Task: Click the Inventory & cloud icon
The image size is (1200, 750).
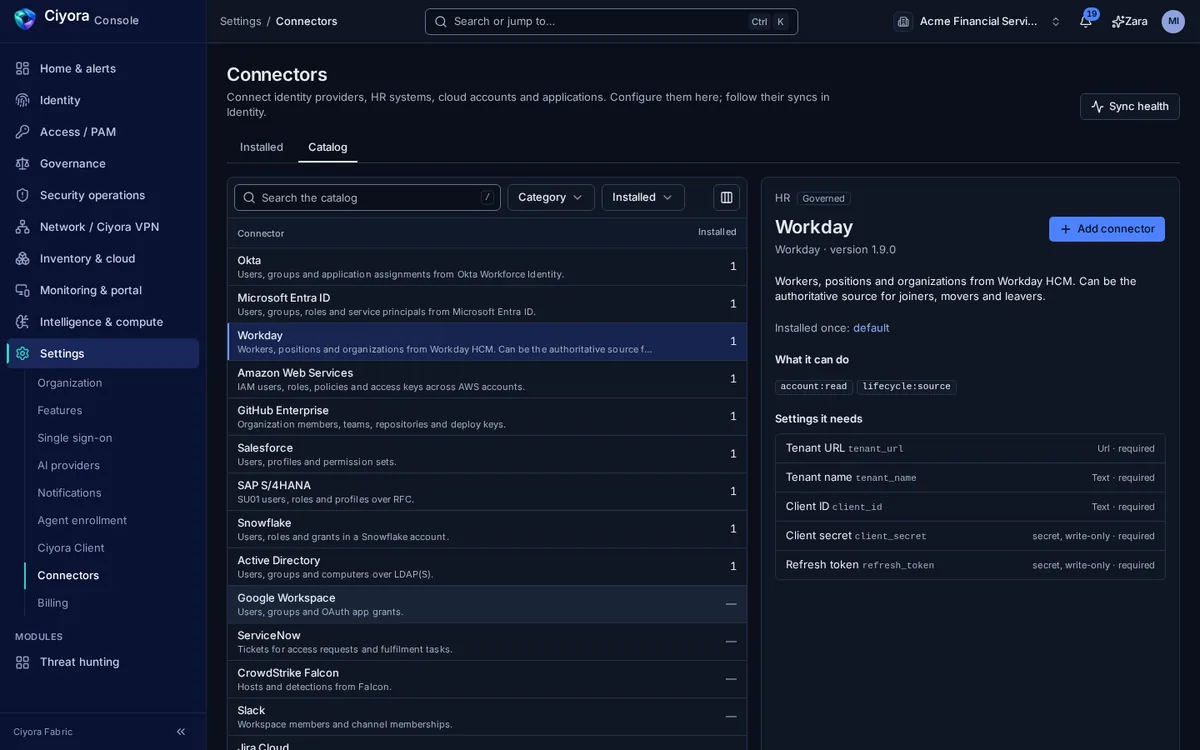Action: tap(22, 258)
